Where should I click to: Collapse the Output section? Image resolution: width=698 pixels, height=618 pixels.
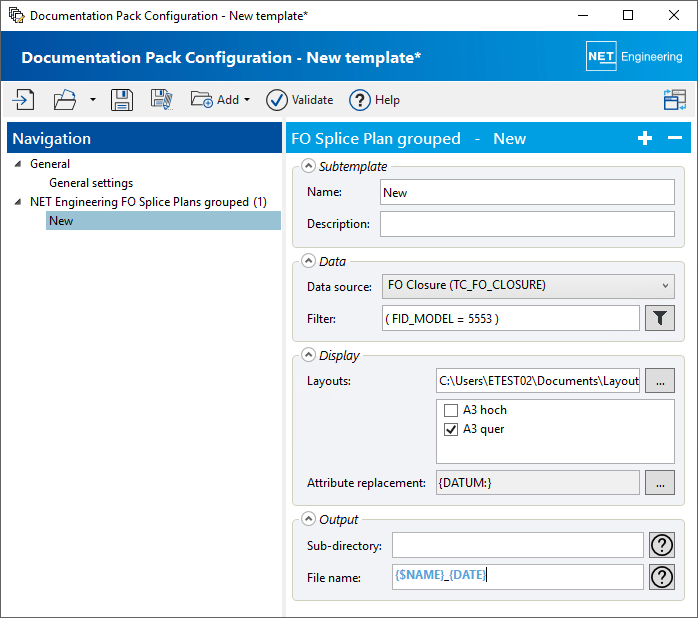click(x=309, y=519)
